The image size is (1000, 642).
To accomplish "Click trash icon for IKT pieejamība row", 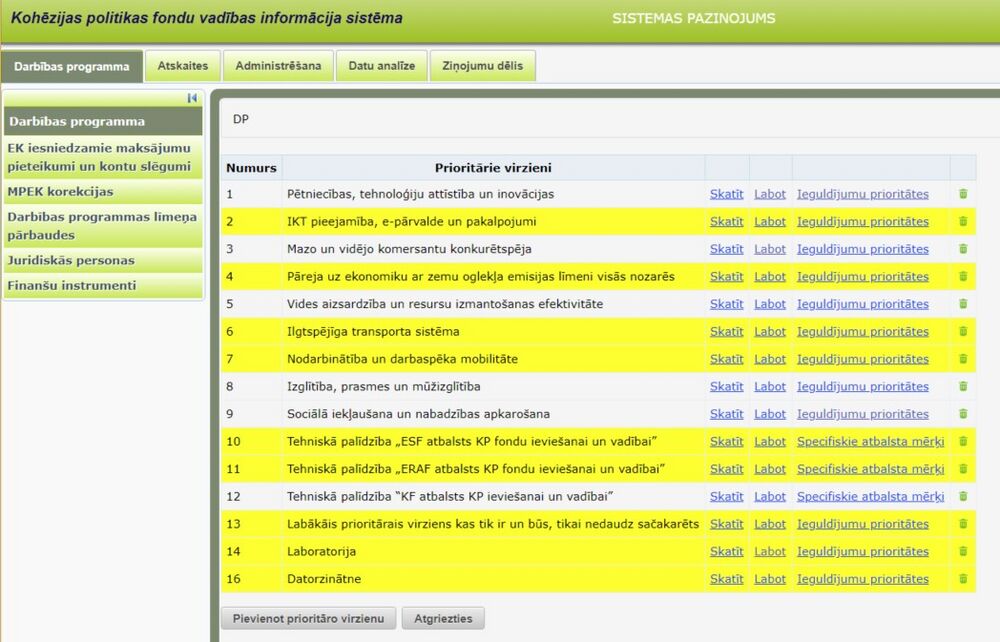I will [x=963, y=221].
